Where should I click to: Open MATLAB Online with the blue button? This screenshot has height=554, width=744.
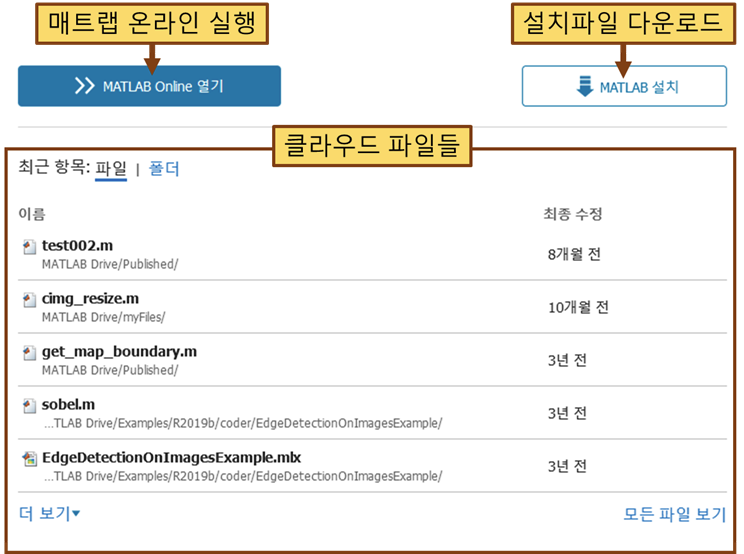click(149, 86)
